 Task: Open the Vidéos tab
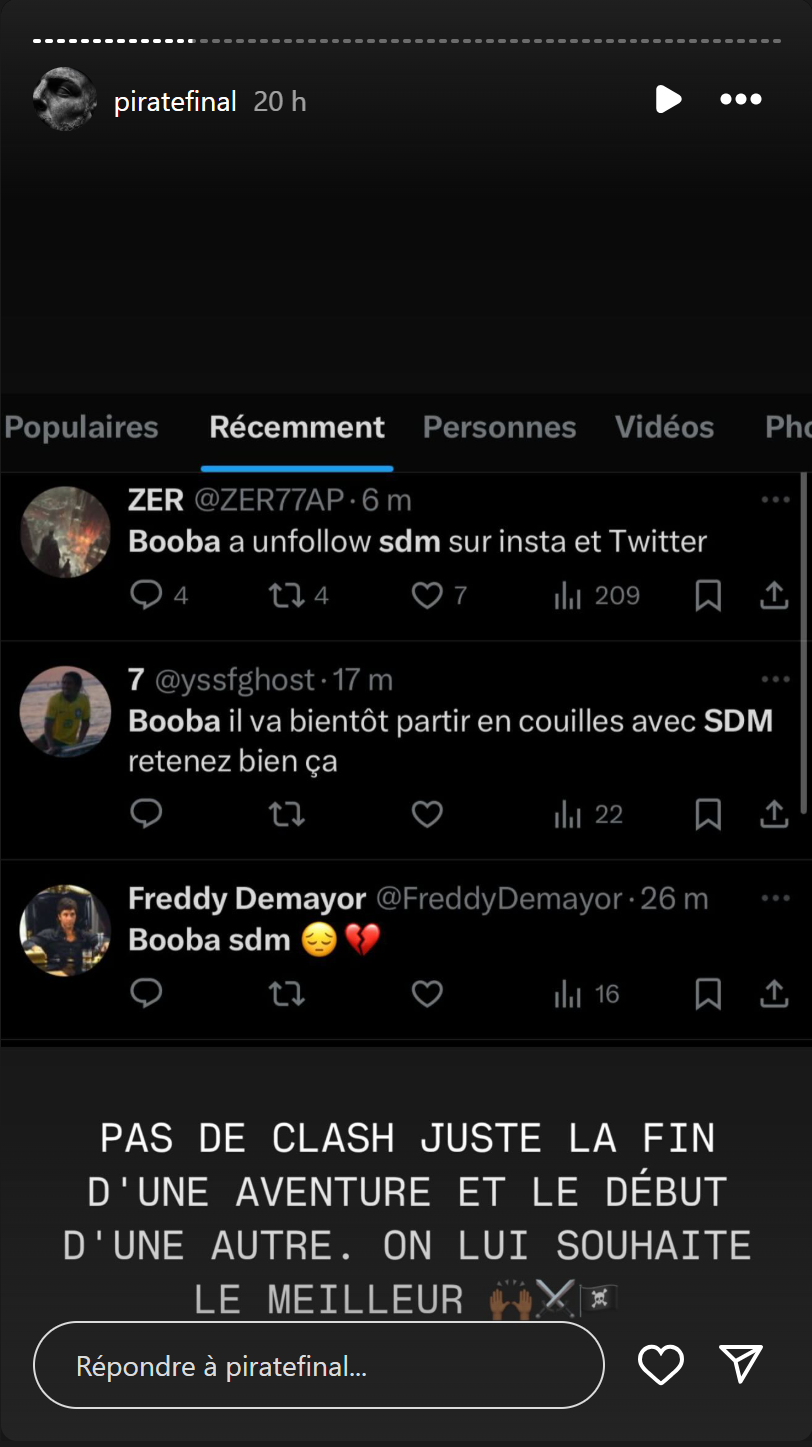tap(664, 427)
